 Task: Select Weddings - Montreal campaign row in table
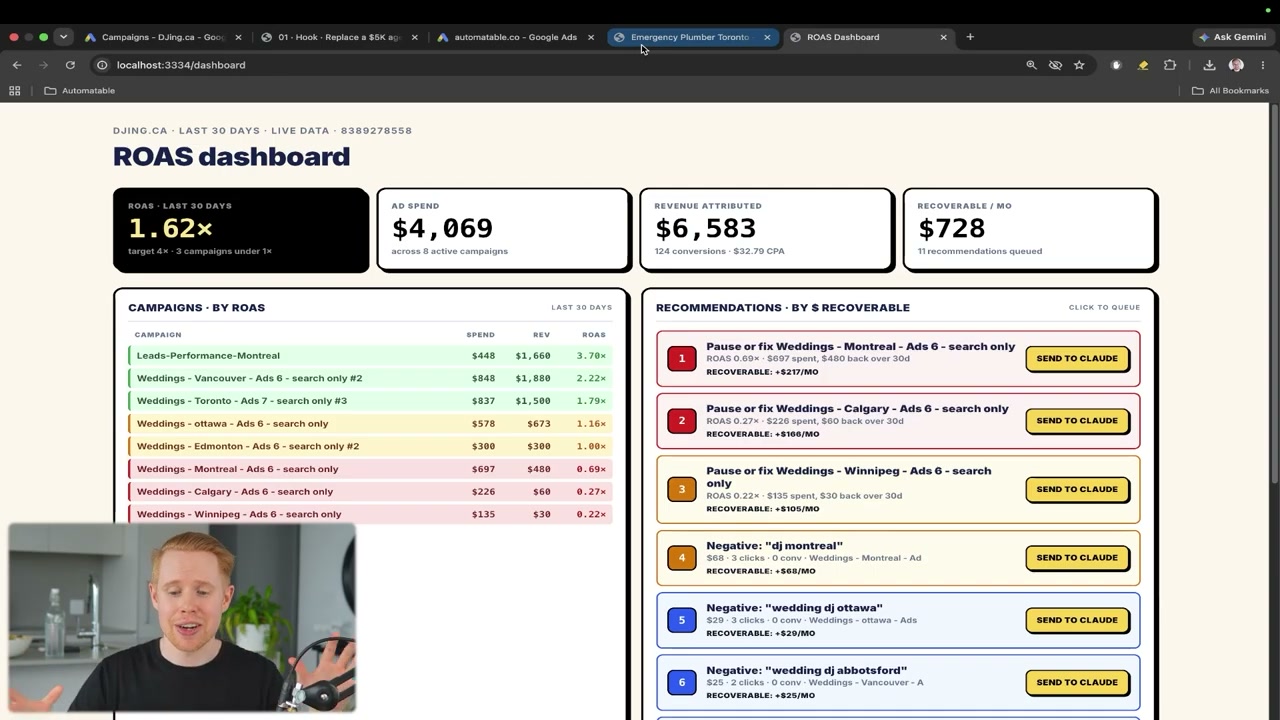tap(371, 469)
